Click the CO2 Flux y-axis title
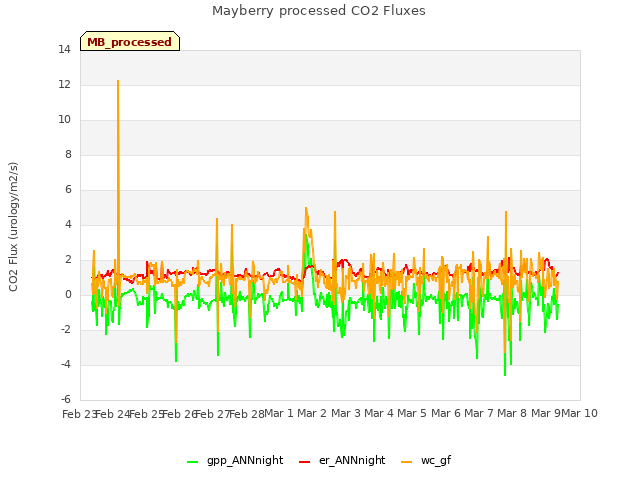The width and height of the screenshot is (640, 480). (x=13, y=227)
